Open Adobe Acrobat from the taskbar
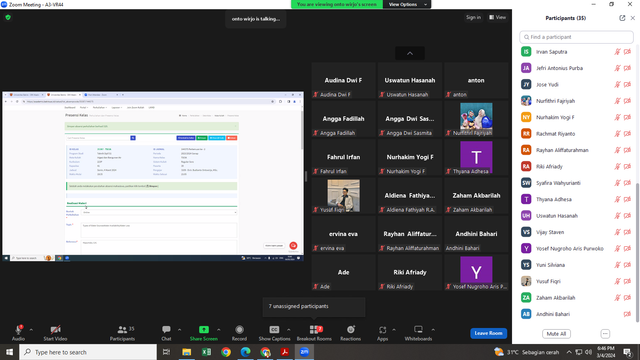 (x=284, y=352)
